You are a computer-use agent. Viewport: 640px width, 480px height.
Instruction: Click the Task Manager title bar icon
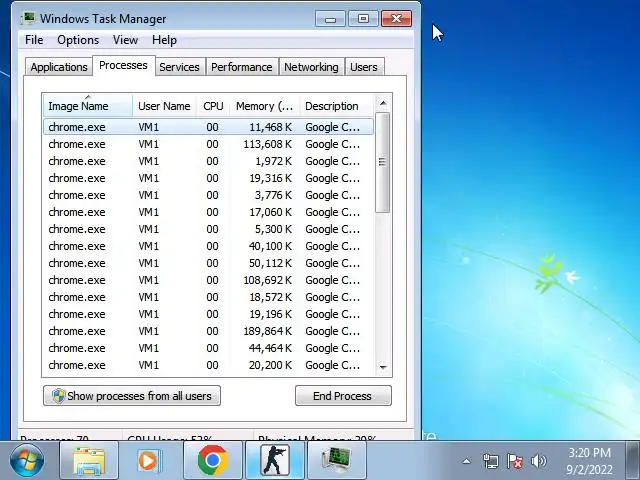[28, 18]
